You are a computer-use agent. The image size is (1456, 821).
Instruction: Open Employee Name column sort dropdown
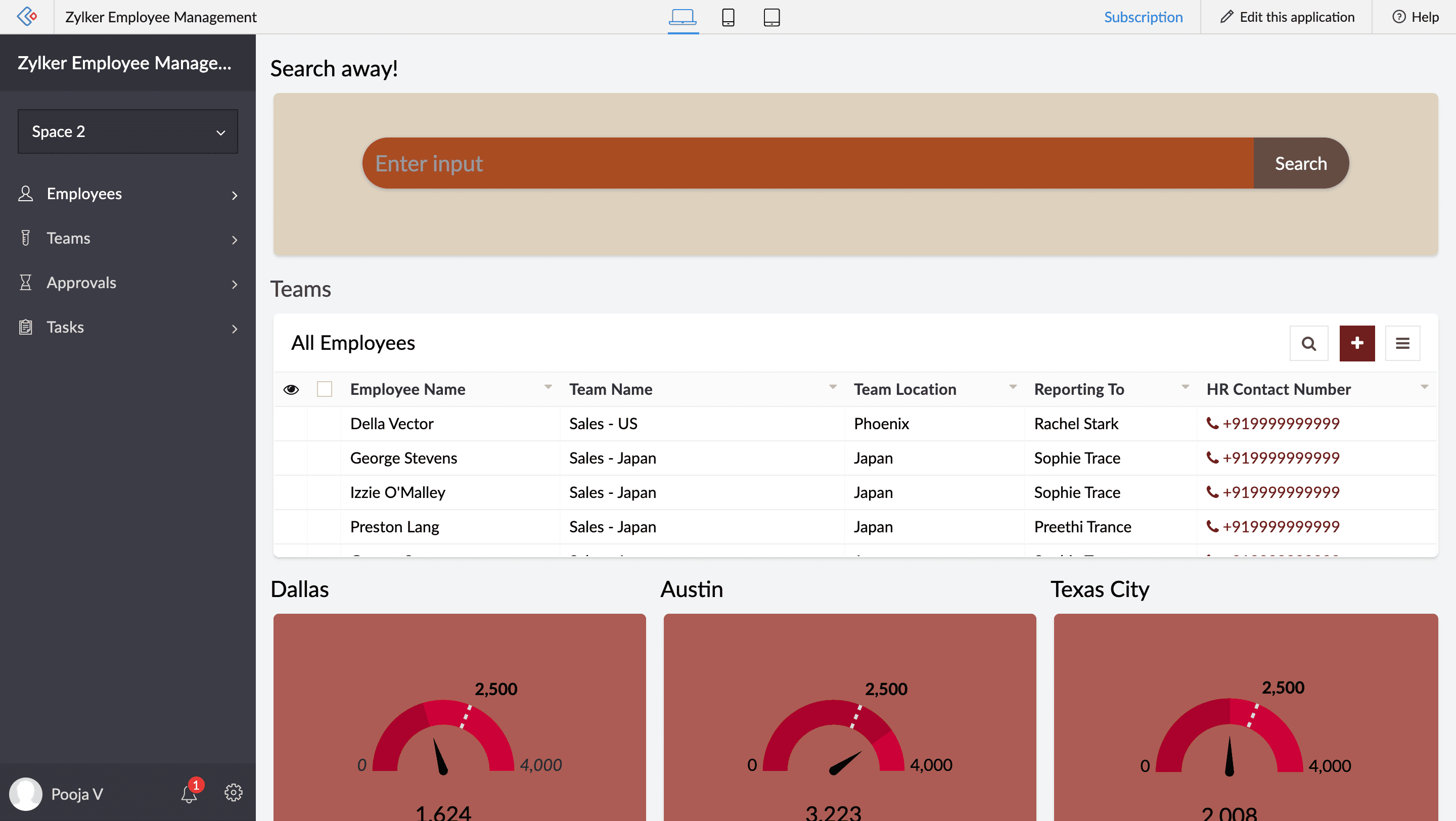[548, 387]
